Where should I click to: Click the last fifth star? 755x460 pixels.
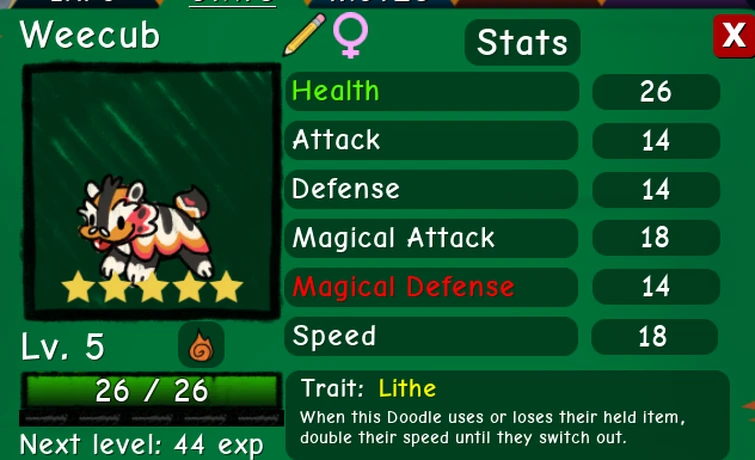coord(226,287)
